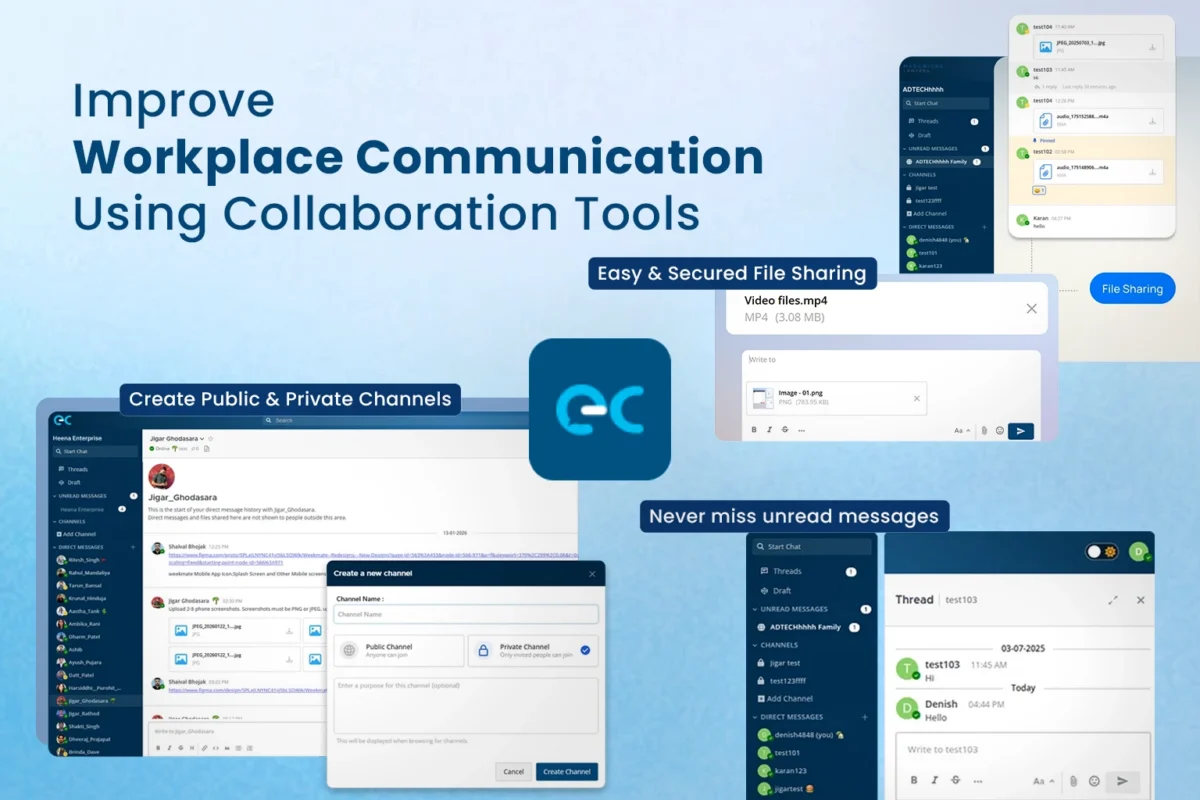Click blue send button in file sharing composer
Image resolution: width=1200 pixels, height=800 pixels.
point(1020,431)
